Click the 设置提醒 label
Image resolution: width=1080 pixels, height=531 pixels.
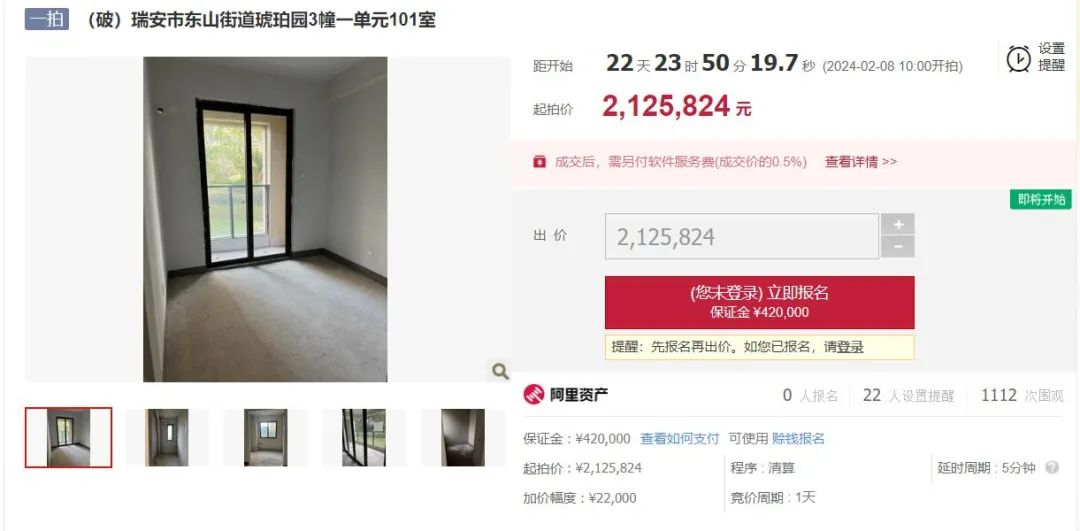[x=1051, y=57]
